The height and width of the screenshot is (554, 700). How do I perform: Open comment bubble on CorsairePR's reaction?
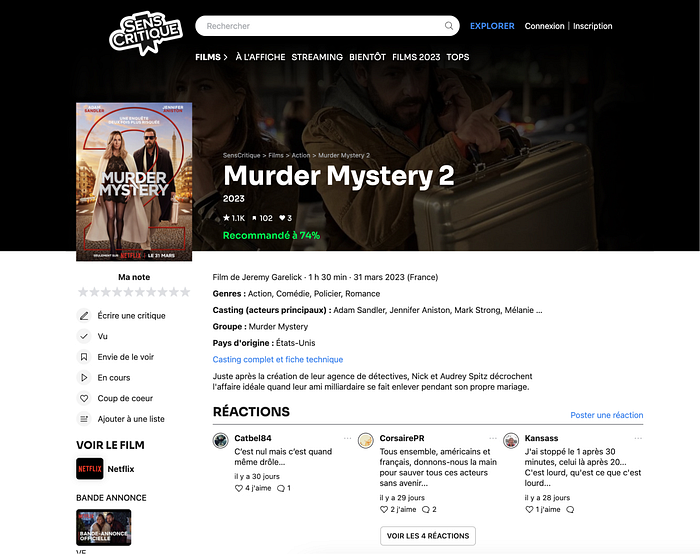click(x=426, y=509)
